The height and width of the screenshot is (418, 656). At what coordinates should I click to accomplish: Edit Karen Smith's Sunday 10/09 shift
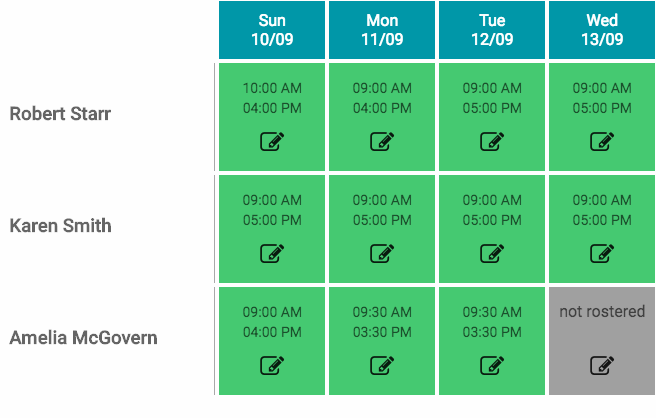271,253
